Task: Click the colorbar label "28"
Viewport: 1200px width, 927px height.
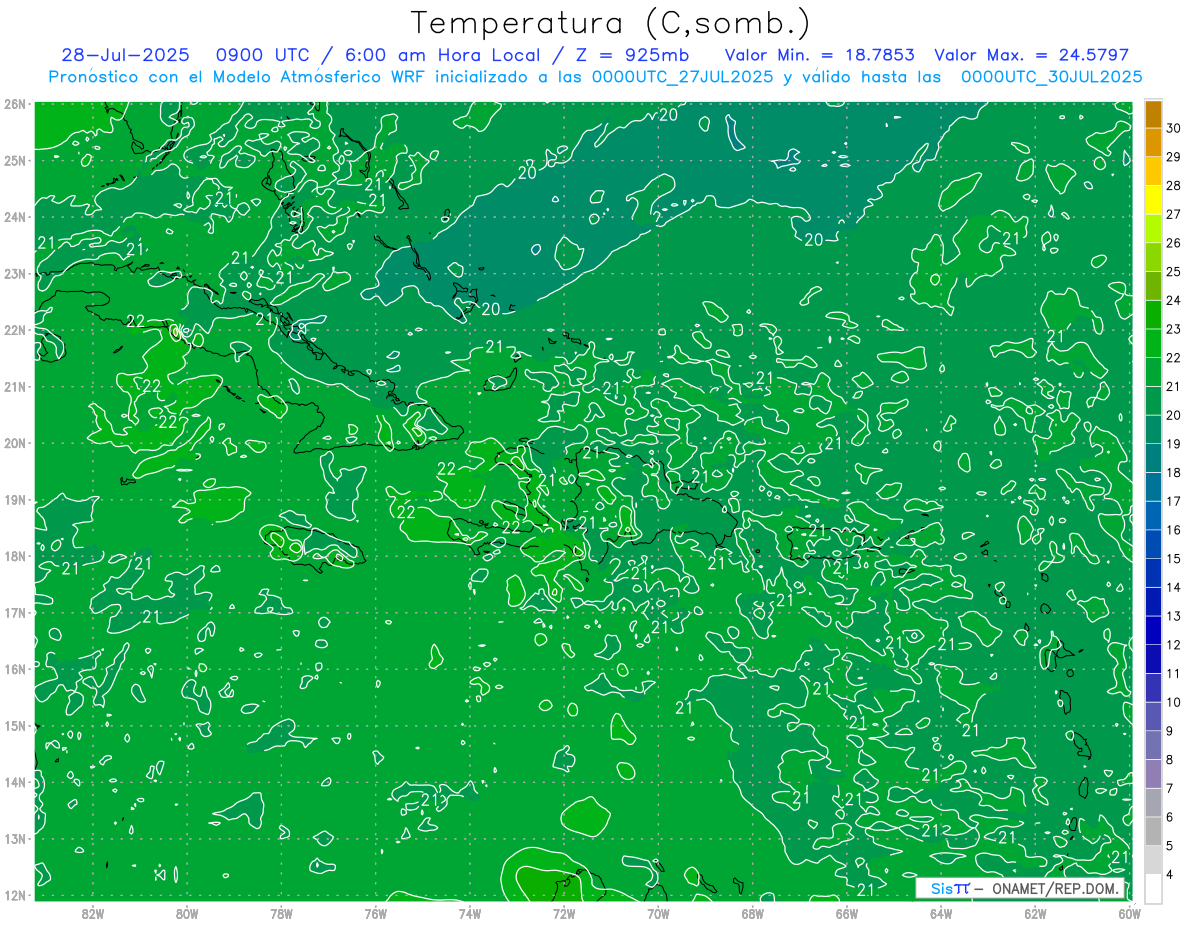Action: [x=1174, y=186]
